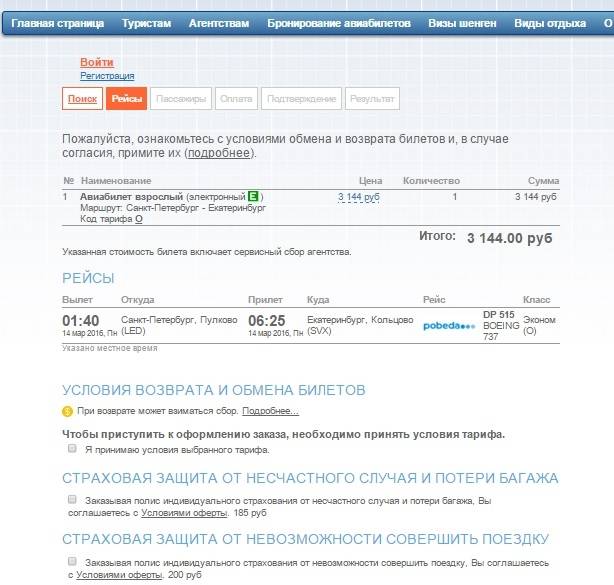
Task: Click the Регистрация link
Action: (x=107, y=76)
